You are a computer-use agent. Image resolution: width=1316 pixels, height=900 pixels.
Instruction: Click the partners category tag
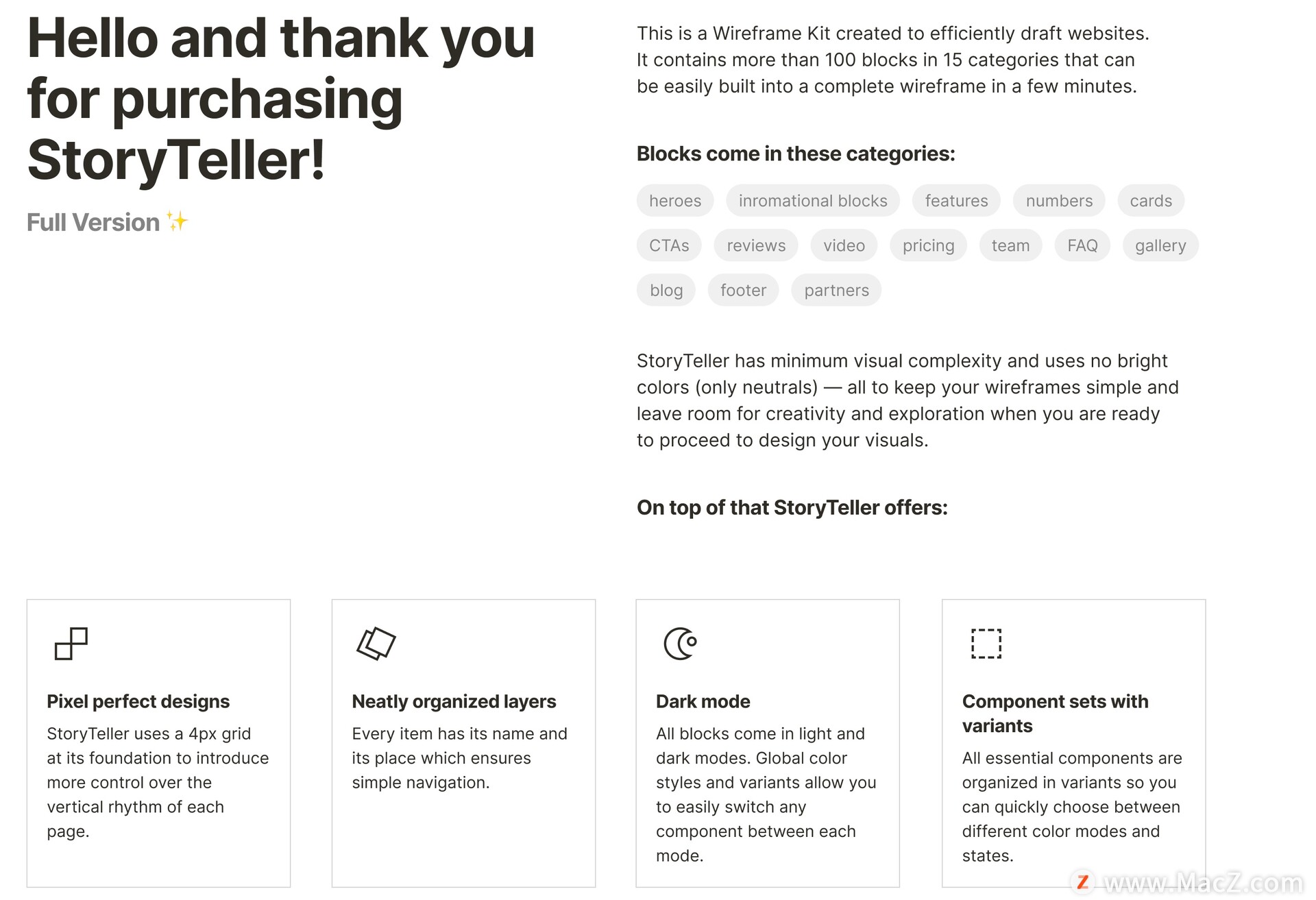(836, 291)
